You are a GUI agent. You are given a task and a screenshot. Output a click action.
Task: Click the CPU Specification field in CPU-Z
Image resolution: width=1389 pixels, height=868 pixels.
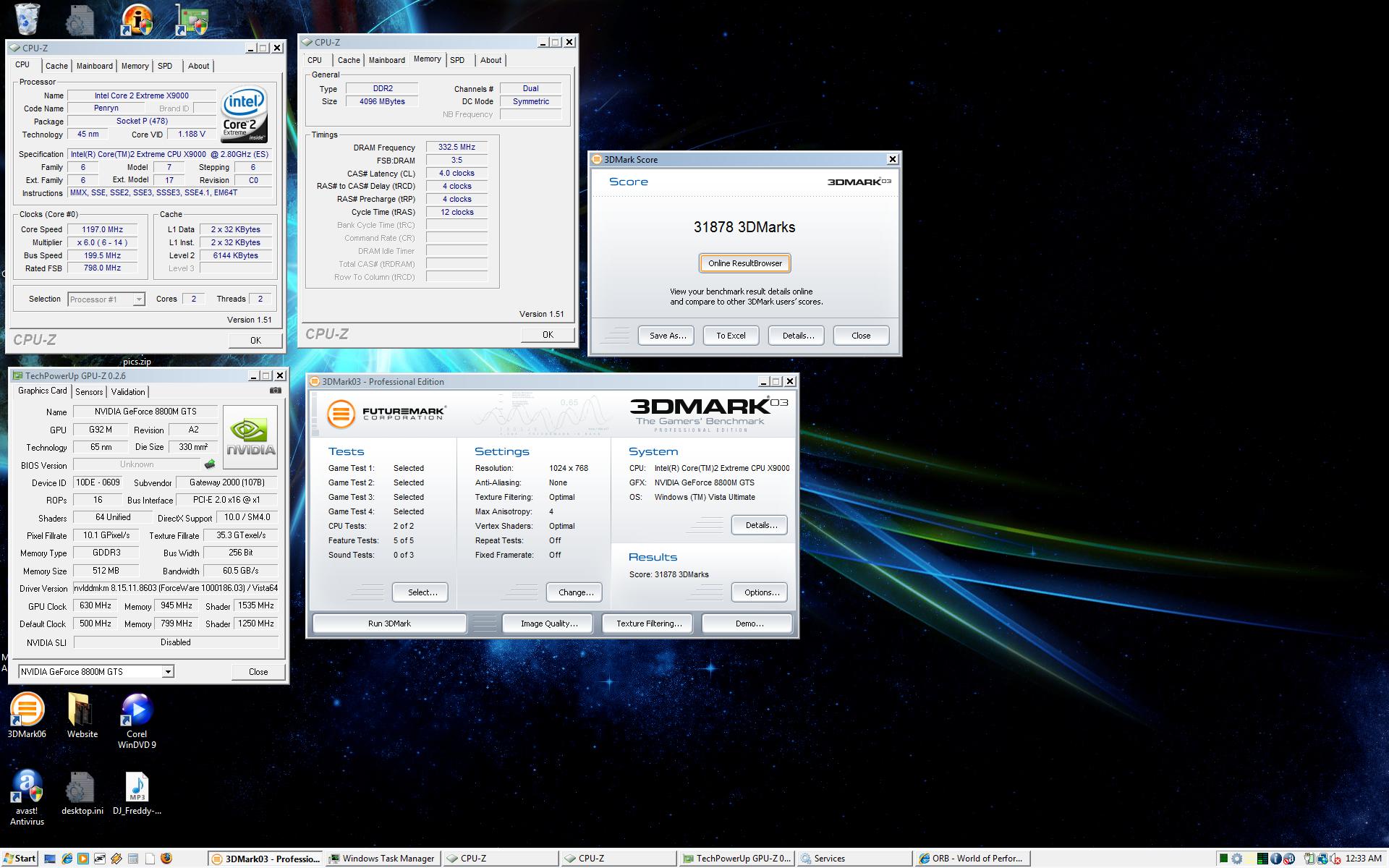pyautogui.click(x=170, y=154)
